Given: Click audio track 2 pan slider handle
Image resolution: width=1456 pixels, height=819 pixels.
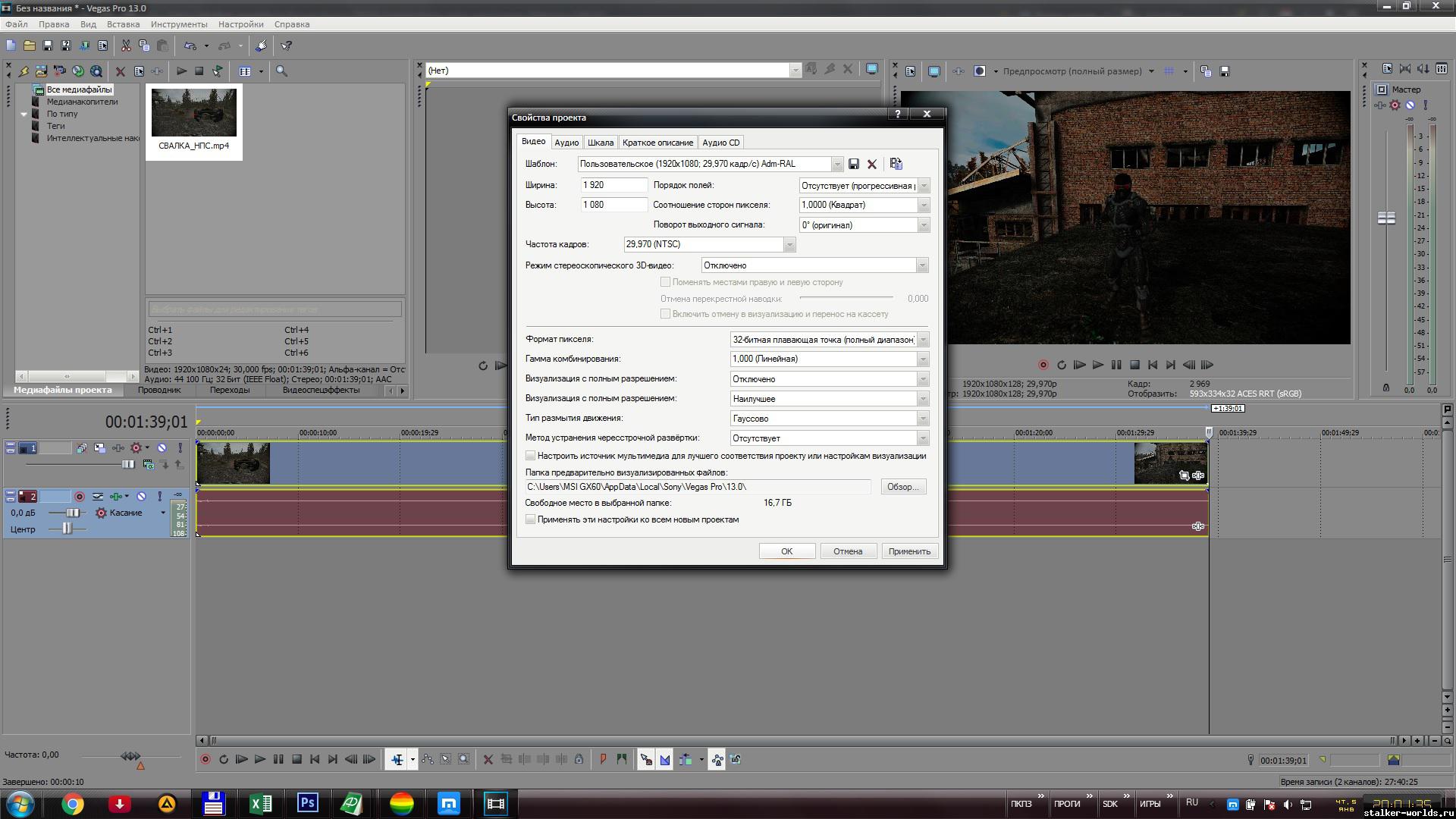Looking at the screenshot, I should coord(67,529).
